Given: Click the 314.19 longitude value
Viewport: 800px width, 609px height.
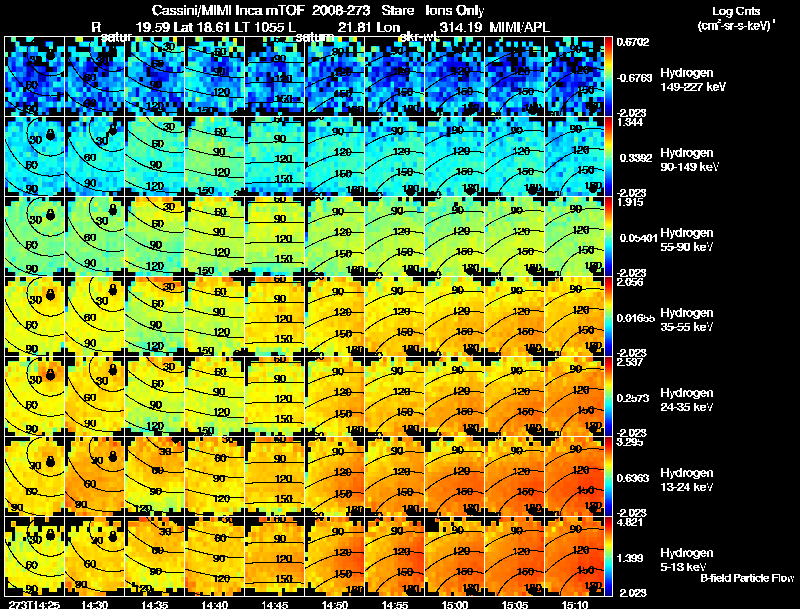Looking at the screenshot, I should [461, 27].
